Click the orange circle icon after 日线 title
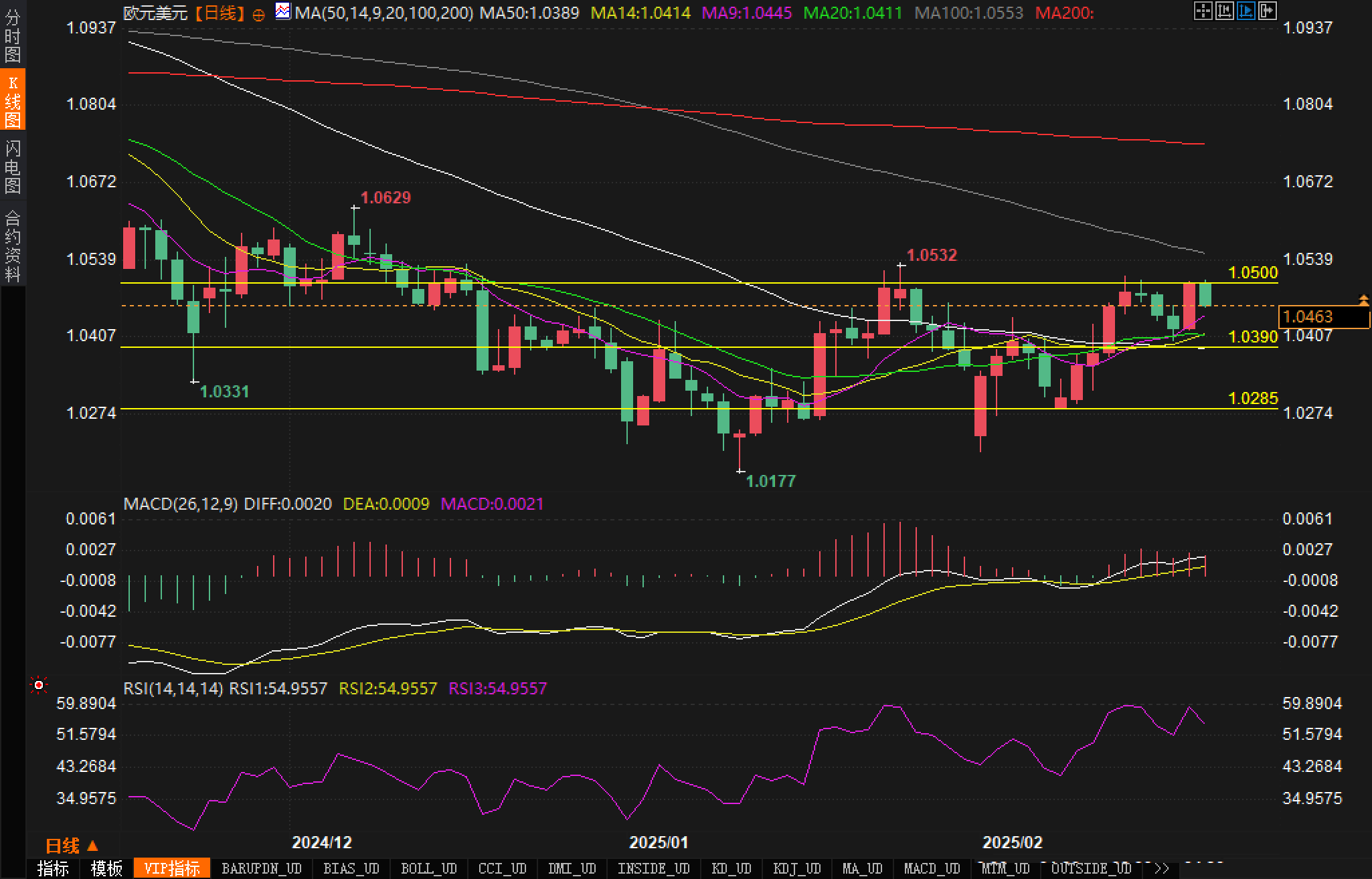The image size is (1372, 879). (259, 14)
